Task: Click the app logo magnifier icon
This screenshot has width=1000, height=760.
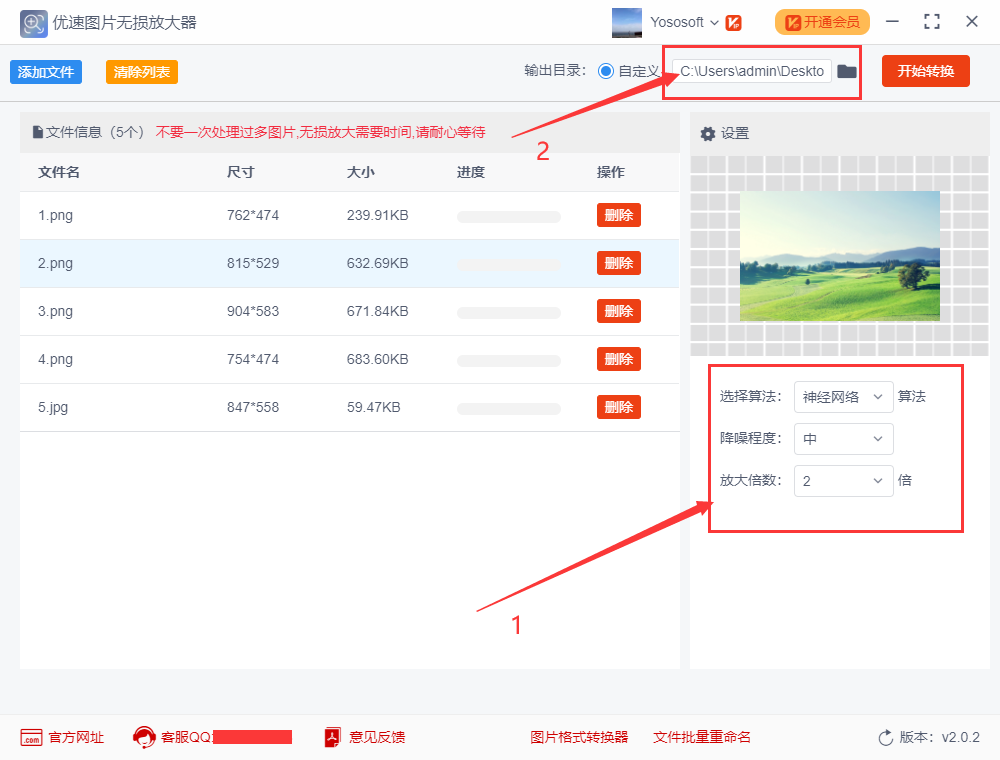Action: point(34,23)
